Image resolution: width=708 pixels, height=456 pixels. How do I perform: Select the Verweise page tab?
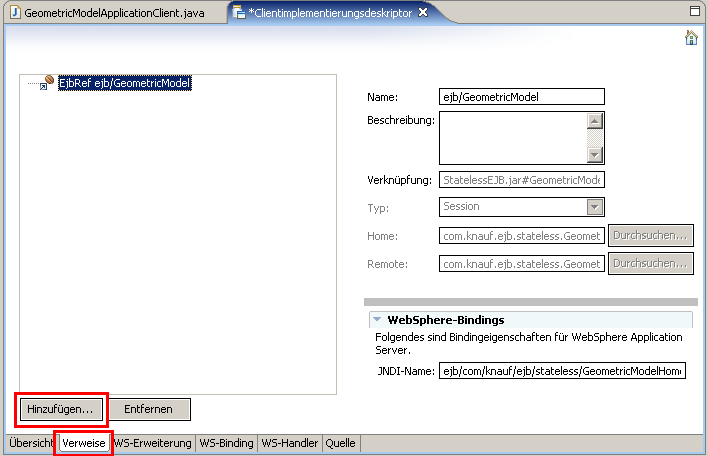coord(84,443)
